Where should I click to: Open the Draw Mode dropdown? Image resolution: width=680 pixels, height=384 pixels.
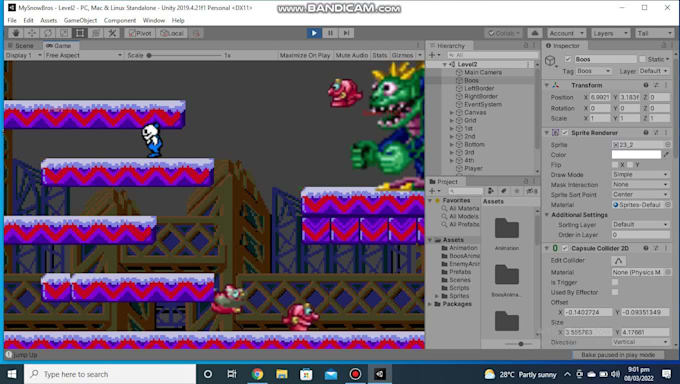(x=641, y=174)
